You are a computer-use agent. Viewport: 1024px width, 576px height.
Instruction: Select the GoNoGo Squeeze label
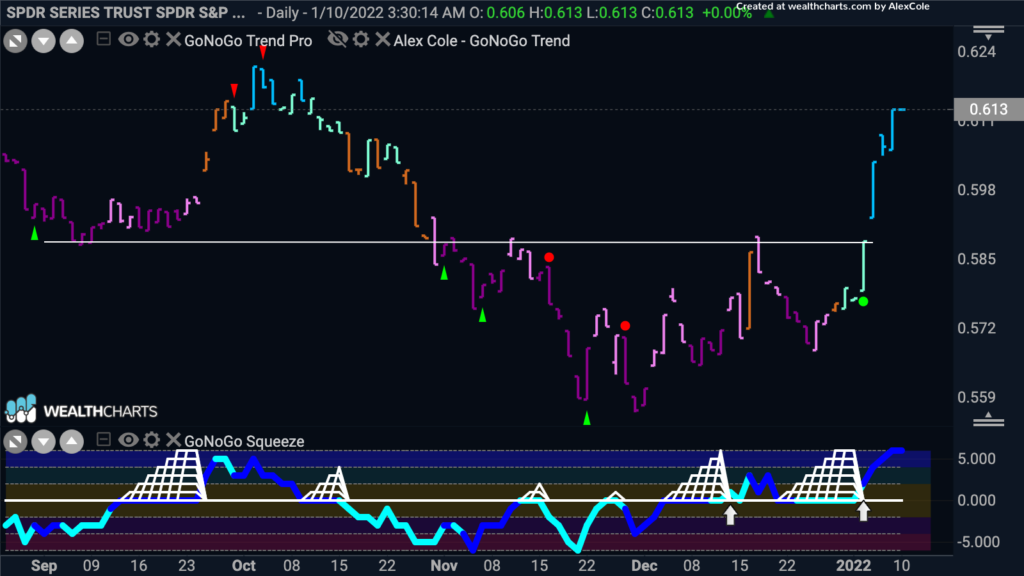(244, 441)
